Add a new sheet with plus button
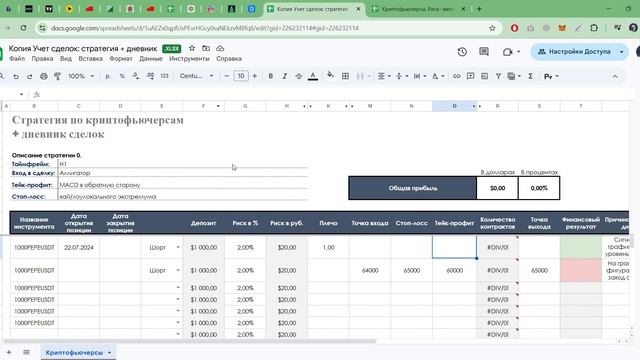This screenshot has height=360, width=640. point(9,352)
